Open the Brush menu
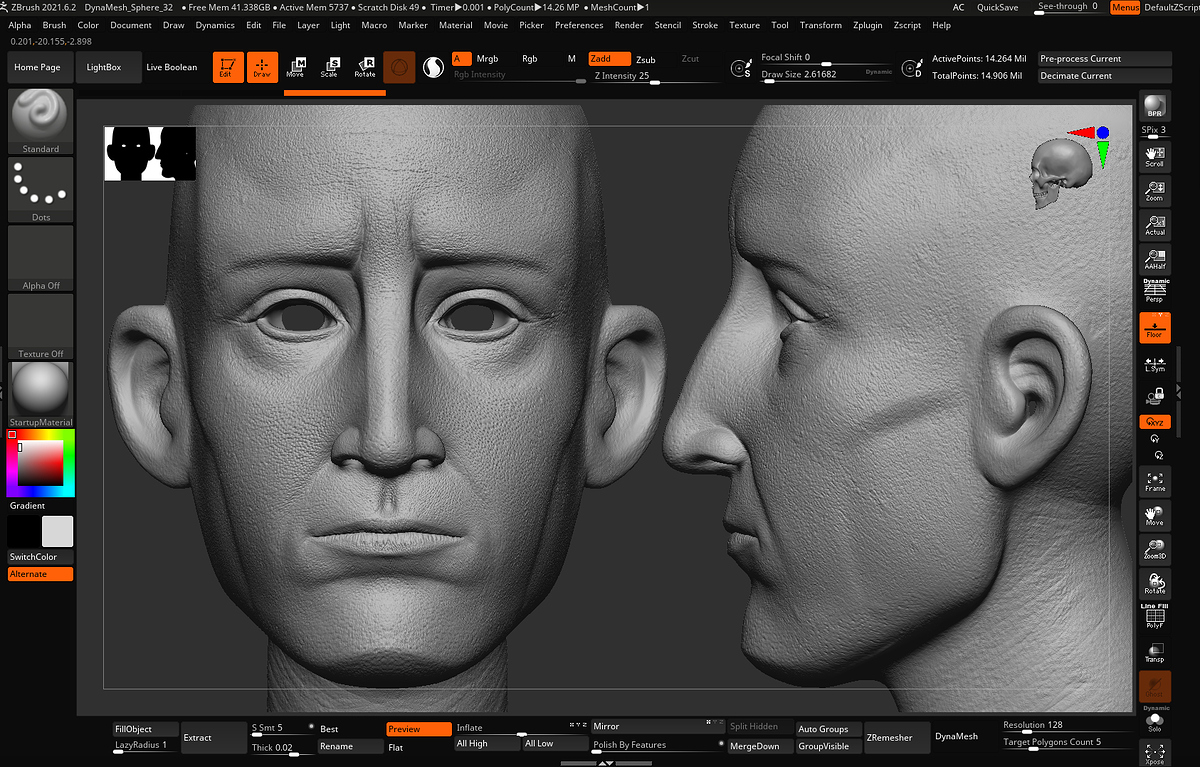 pyautogui.click(x=55, y=25)
